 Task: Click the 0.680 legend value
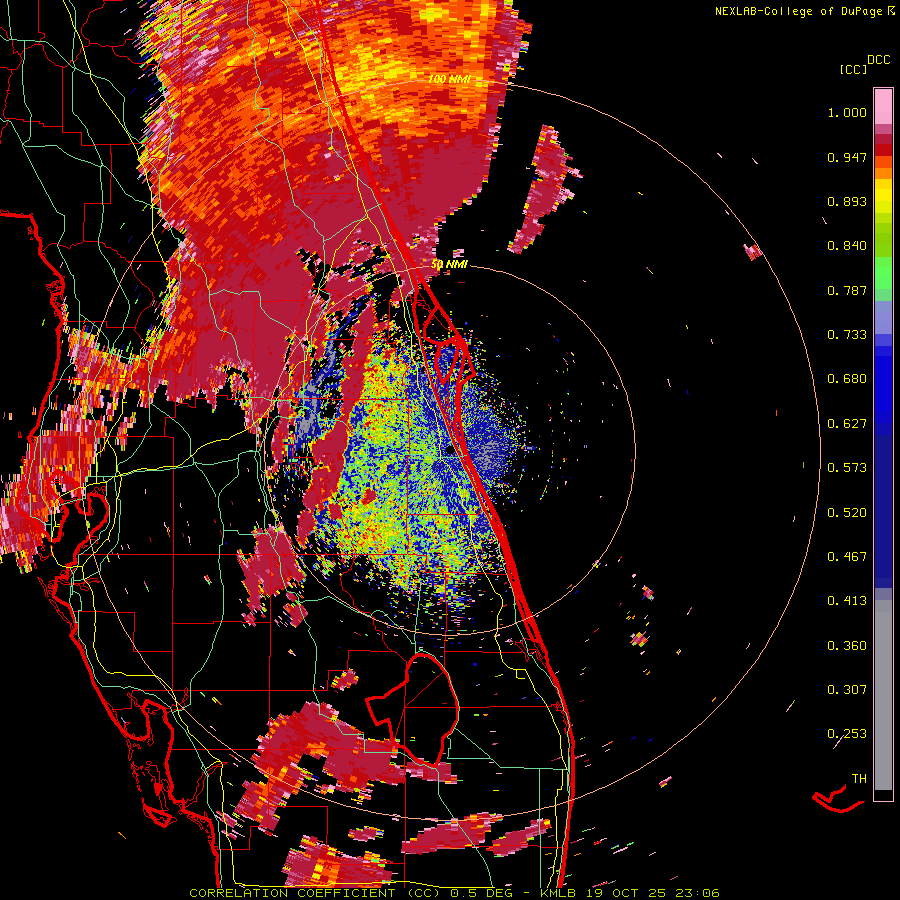pos(847,379)
